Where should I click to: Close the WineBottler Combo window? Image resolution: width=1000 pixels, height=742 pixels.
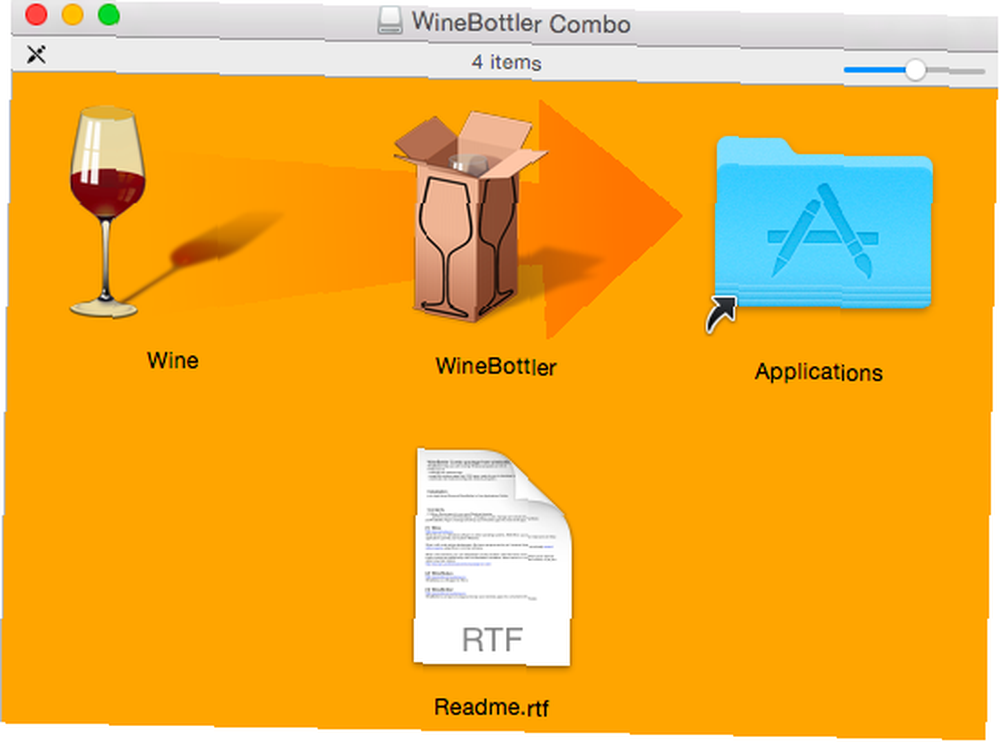(36, 14)
